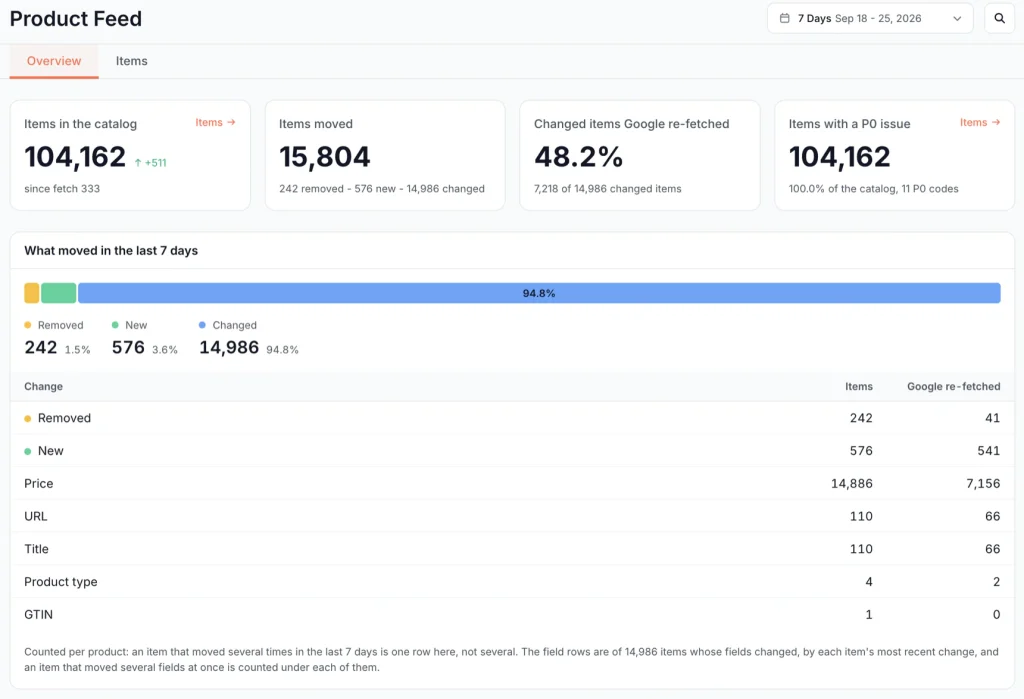Click the Product Feed page title
The height and width of the screenshot is (699, 1024).
(76, 18)
